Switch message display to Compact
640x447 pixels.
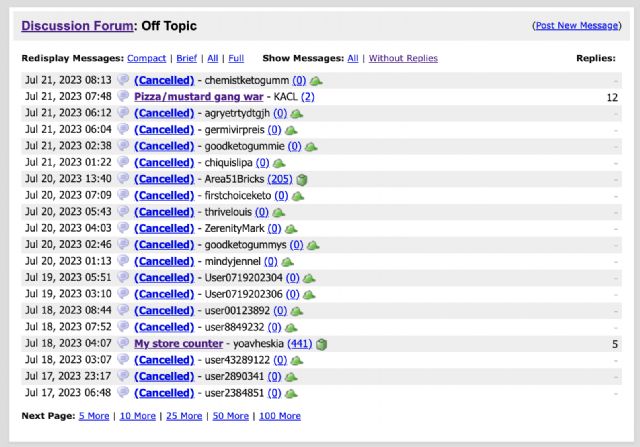(147, 58)
